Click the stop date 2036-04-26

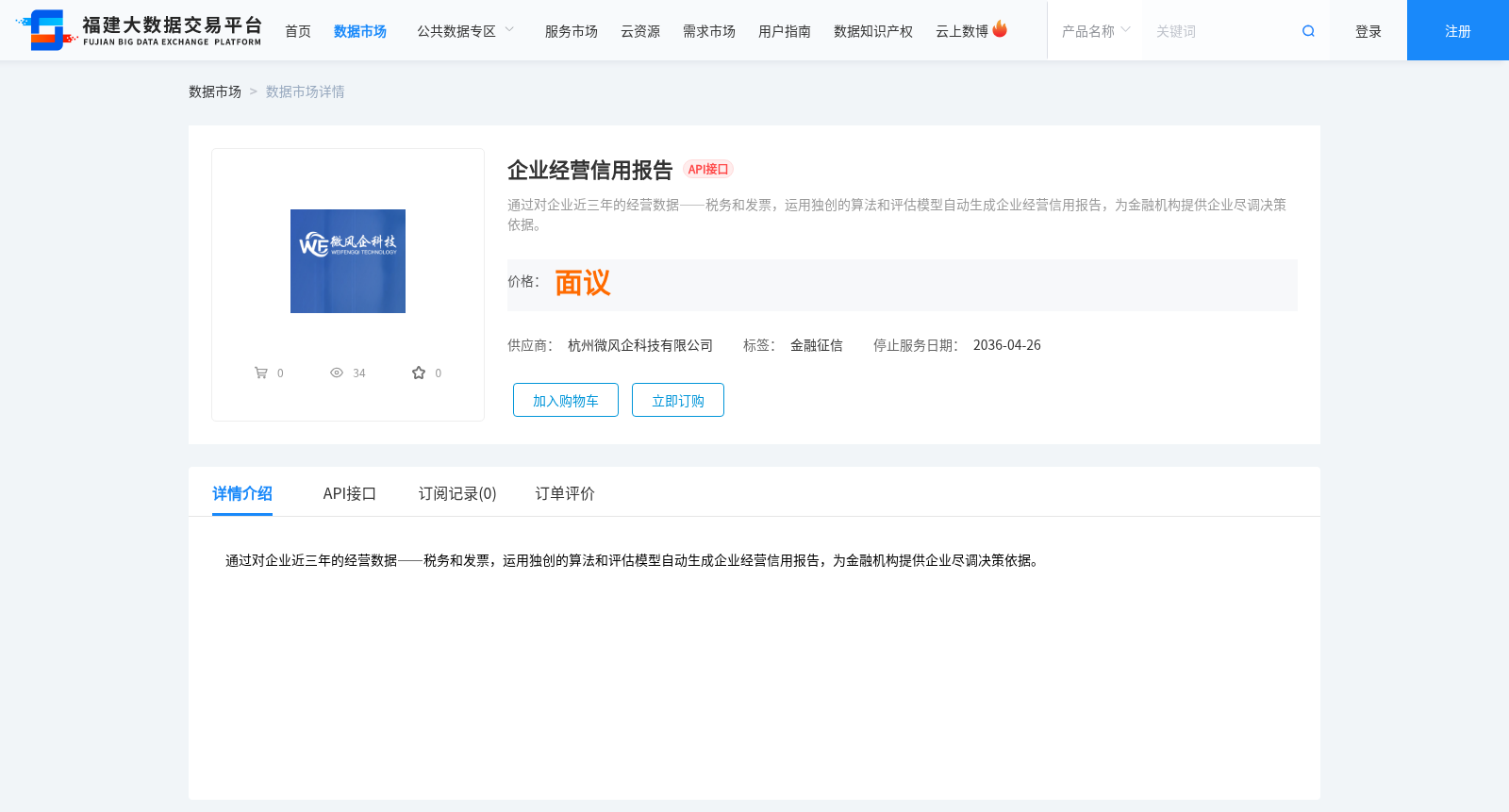click(1007, 345)
